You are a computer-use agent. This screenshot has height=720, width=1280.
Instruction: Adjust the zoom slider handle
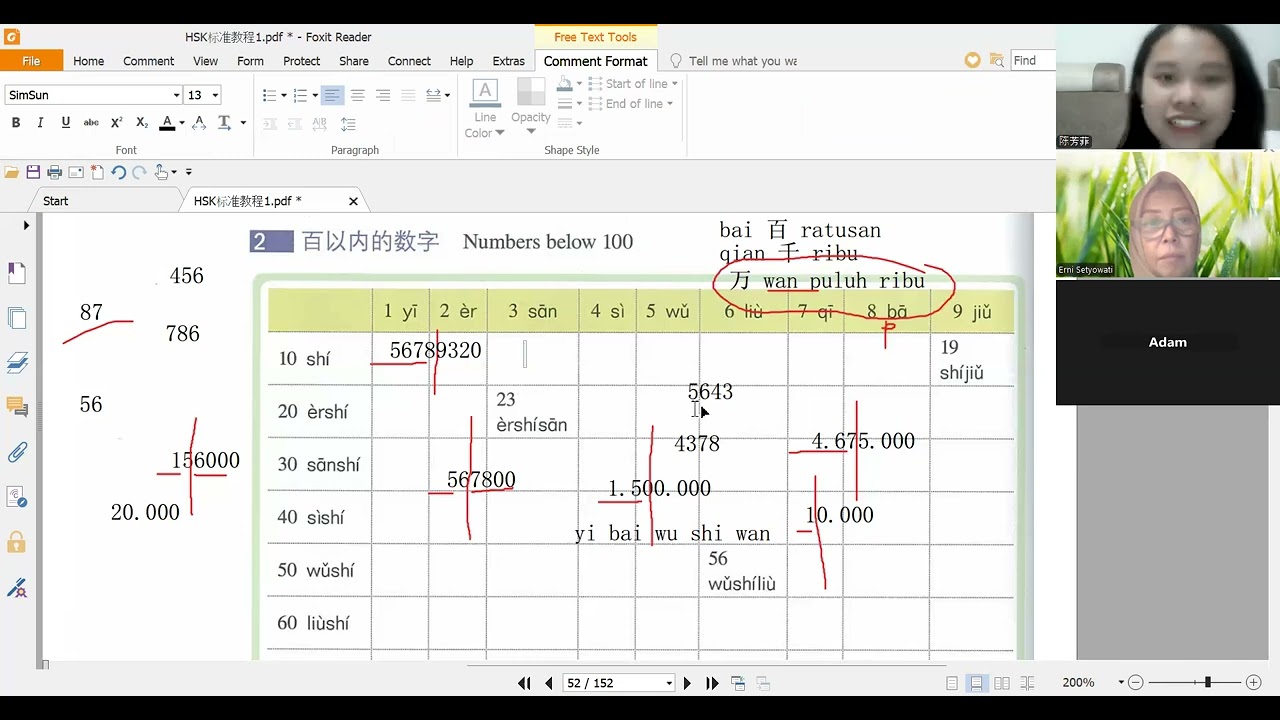tap(1208, 682)
